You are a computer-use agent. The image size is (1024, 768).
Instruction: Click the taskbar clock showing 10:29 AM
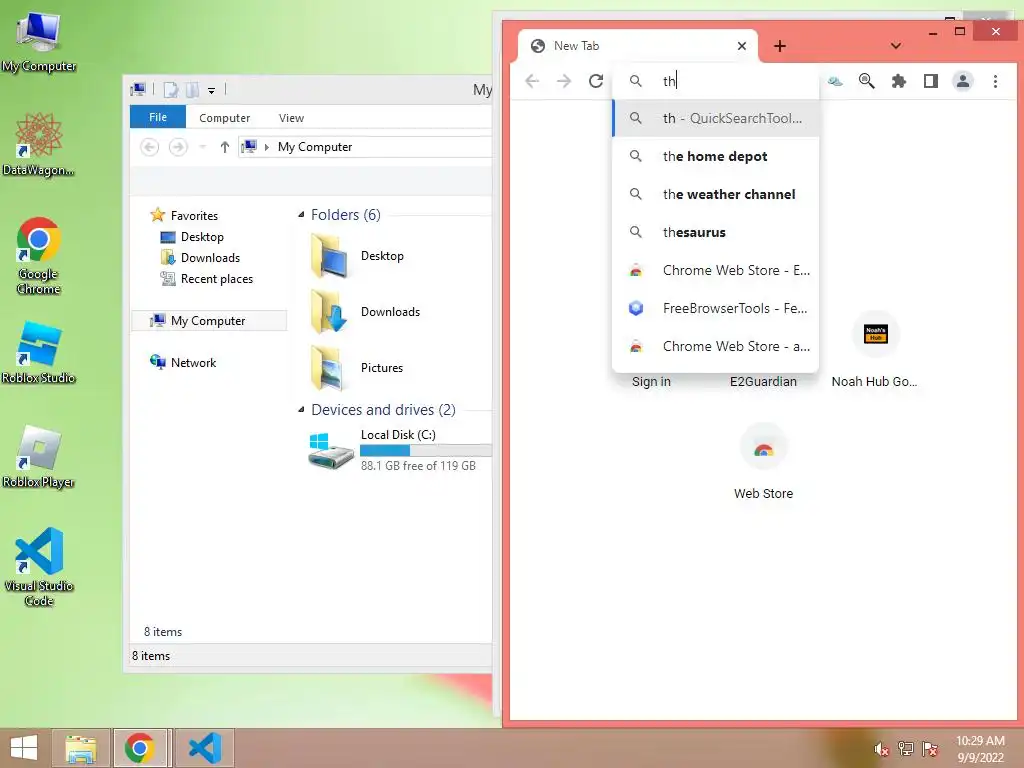pos(980,749)
